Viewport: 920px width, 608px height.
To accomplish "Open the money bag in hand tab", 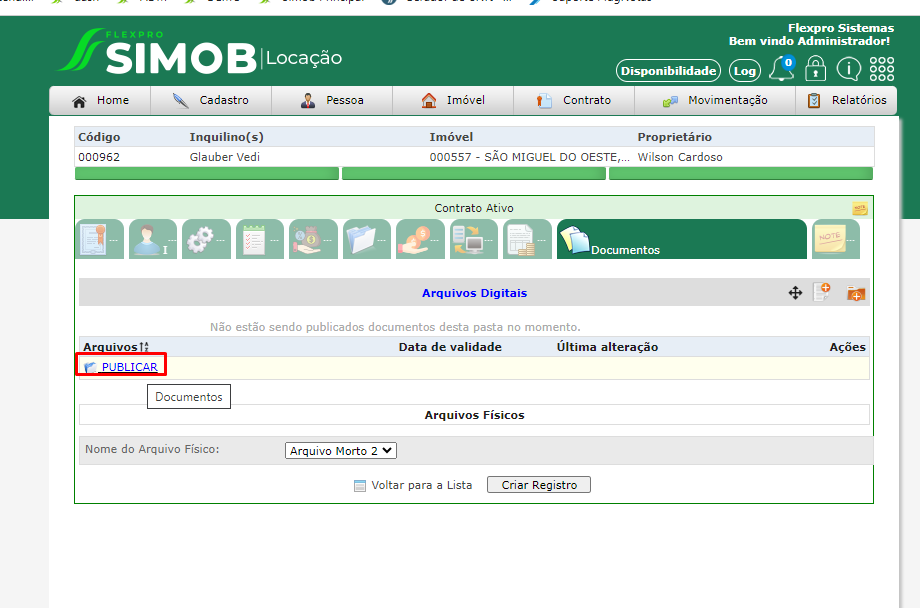I will pos(313,239).
